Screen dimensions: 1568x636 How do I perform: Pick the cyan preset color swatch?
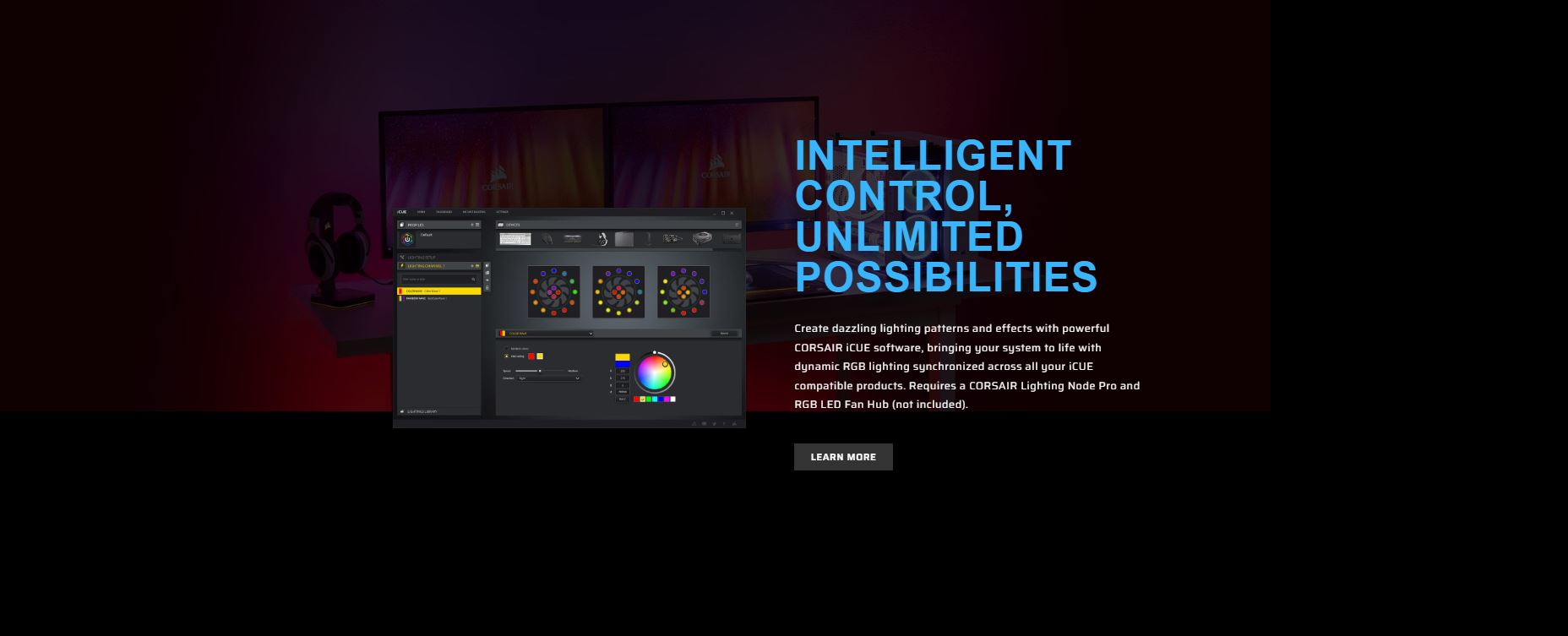(x=655, y=400)
